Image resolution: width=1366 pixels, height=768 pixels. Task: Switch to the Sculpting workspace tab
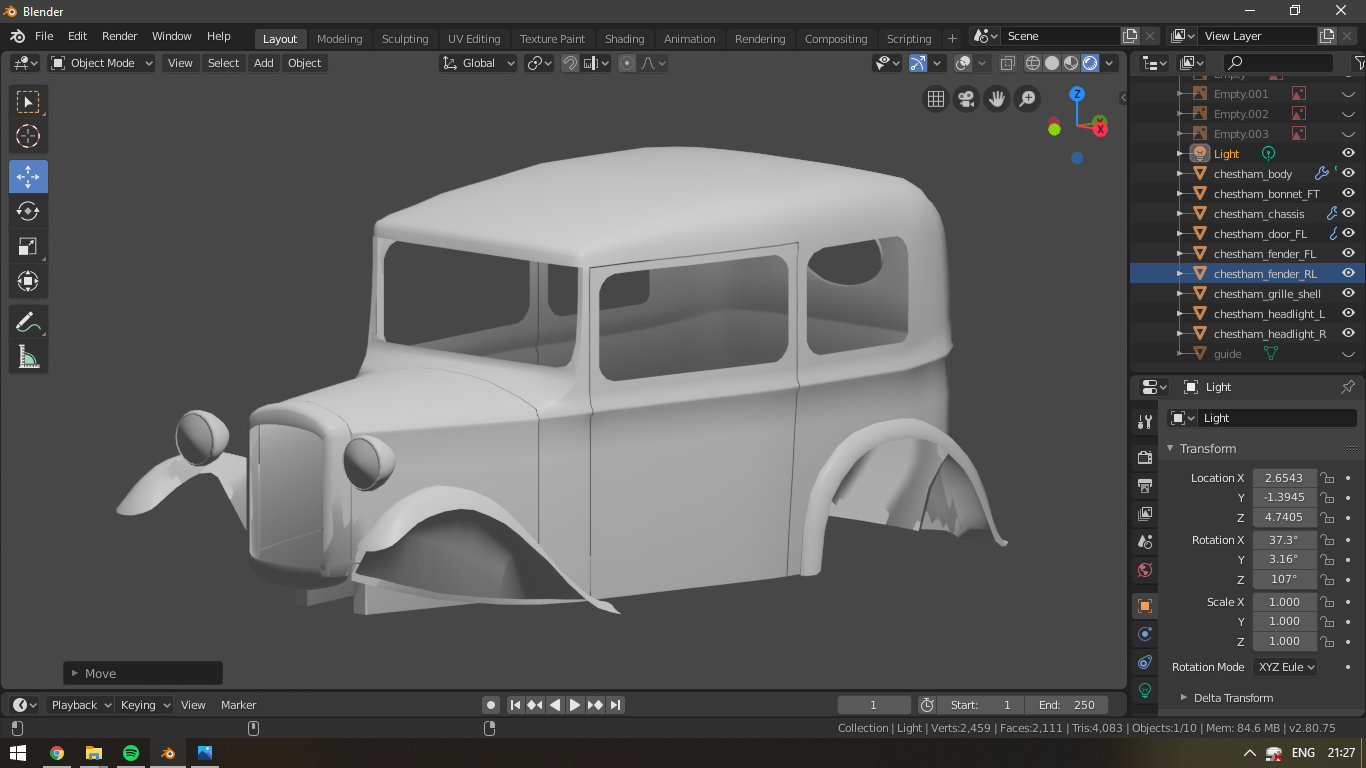coord(405,39)
